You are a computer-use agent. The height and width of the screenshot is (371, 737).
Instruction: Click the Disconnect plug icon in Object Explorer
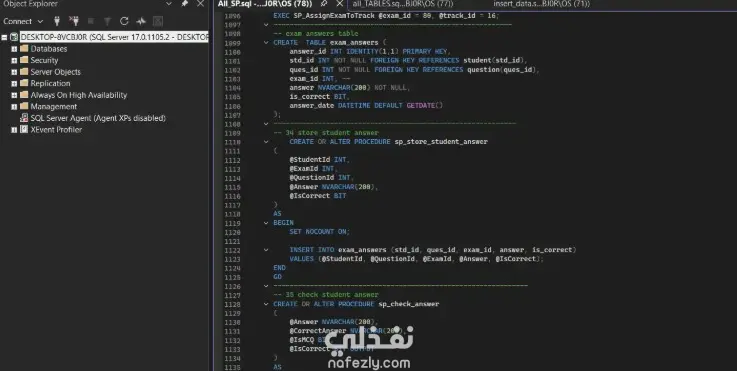pyautogui.click(x=74, y=21)
